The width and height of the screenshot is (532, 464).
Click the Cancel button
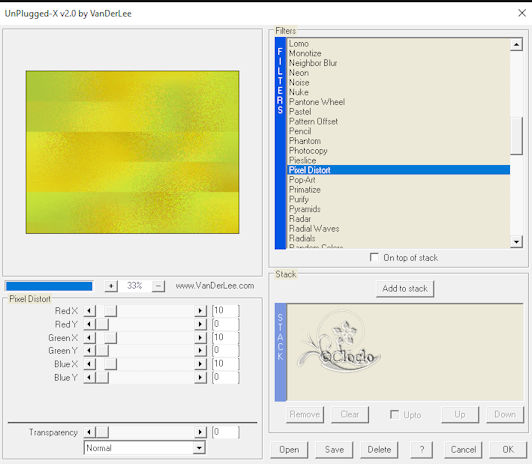point(463,450)
